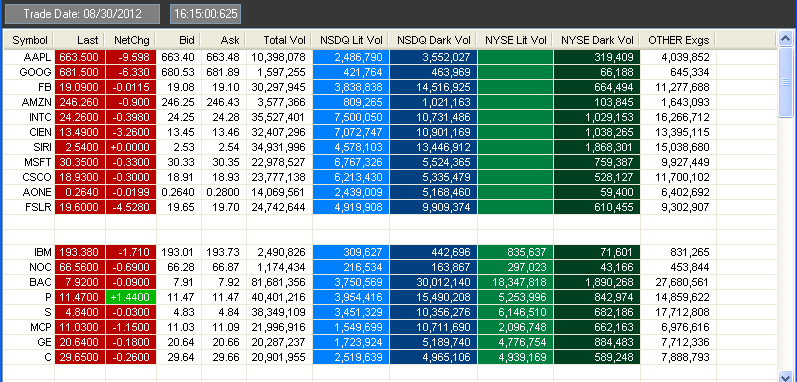
Task: Click GE last price 20.6400
Action: point(80,342)
